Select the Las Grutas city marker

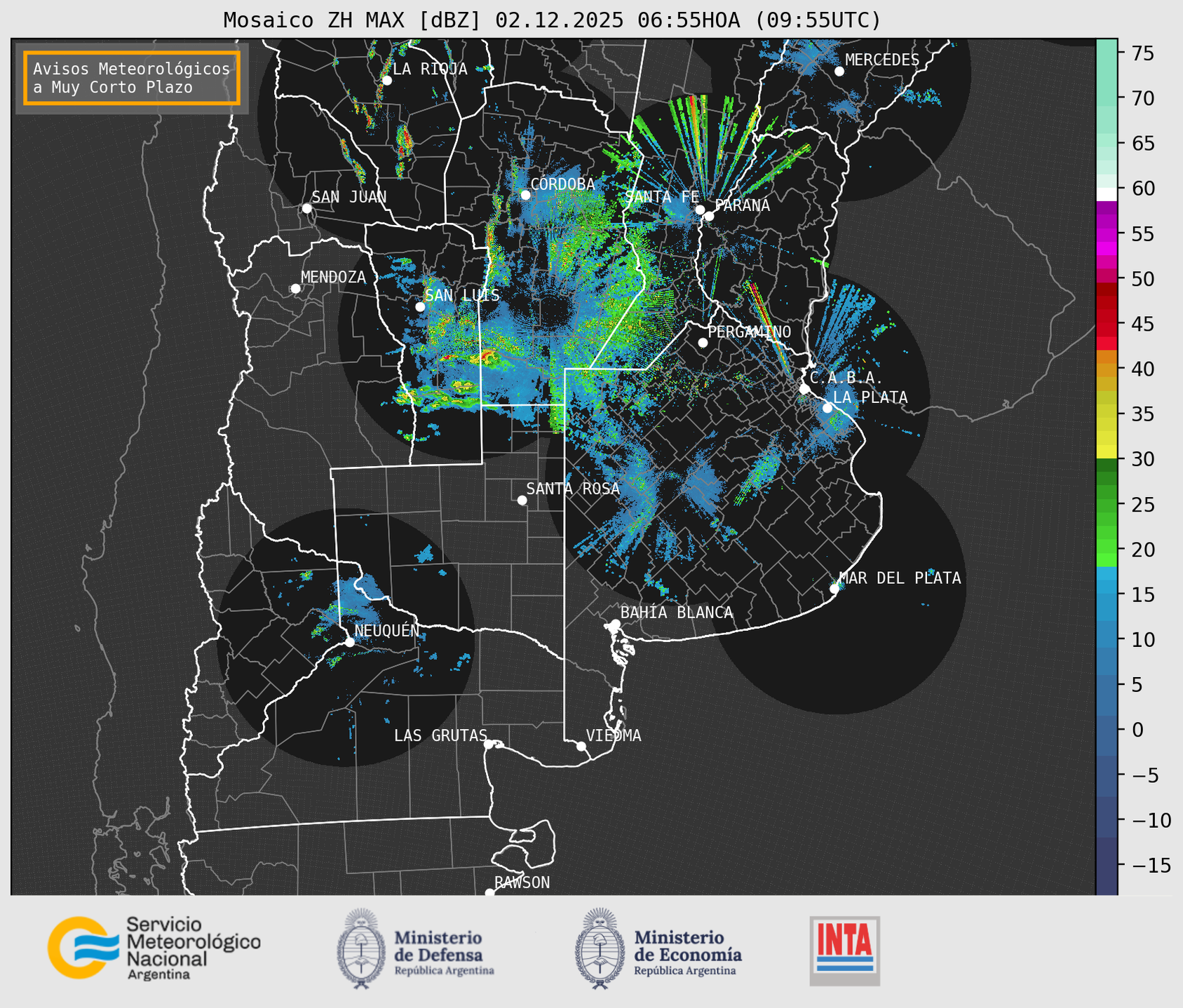[489, 744]
